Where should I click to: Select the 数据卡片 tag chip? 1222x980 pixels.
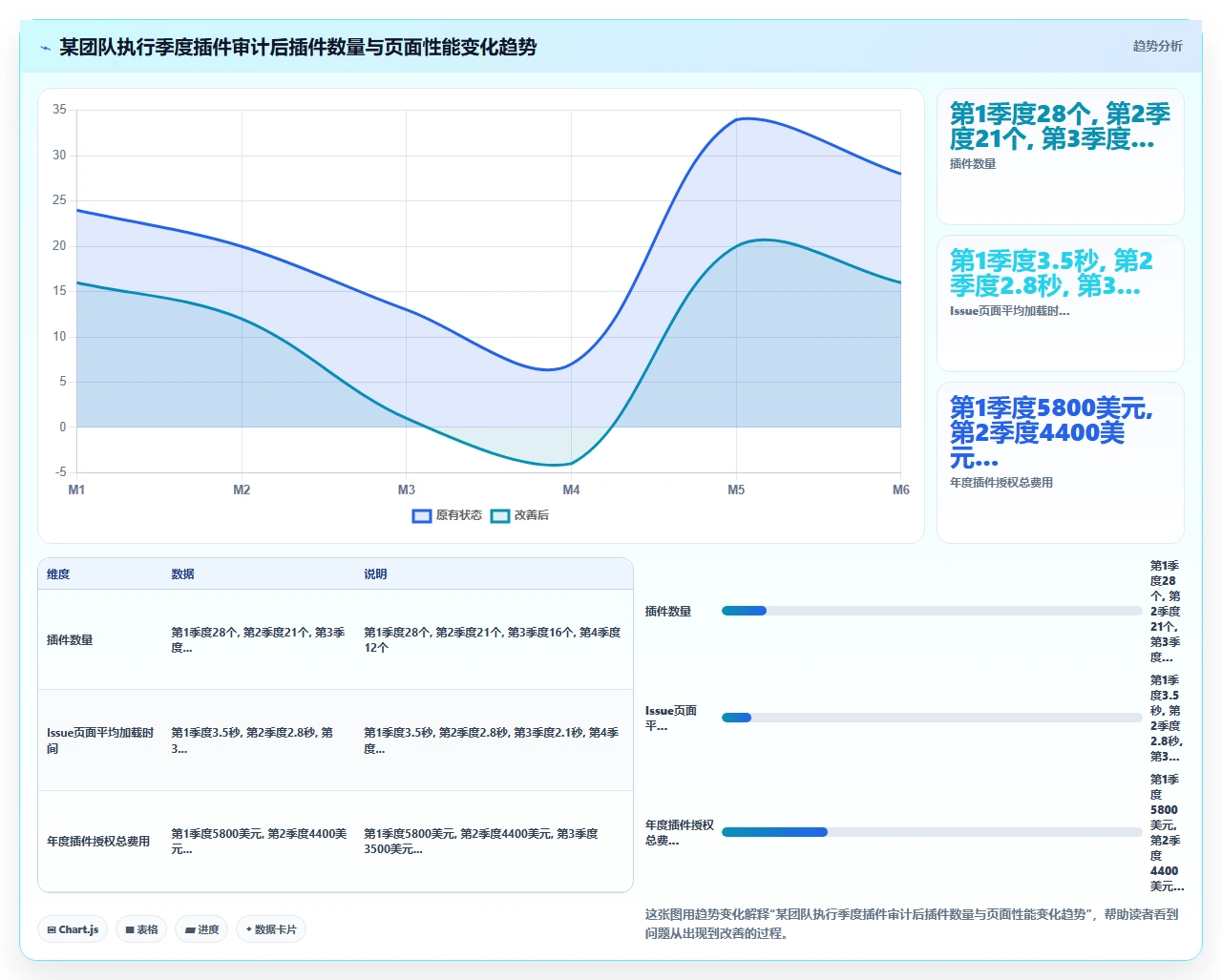pyautogui.click(x=271, y=929)
